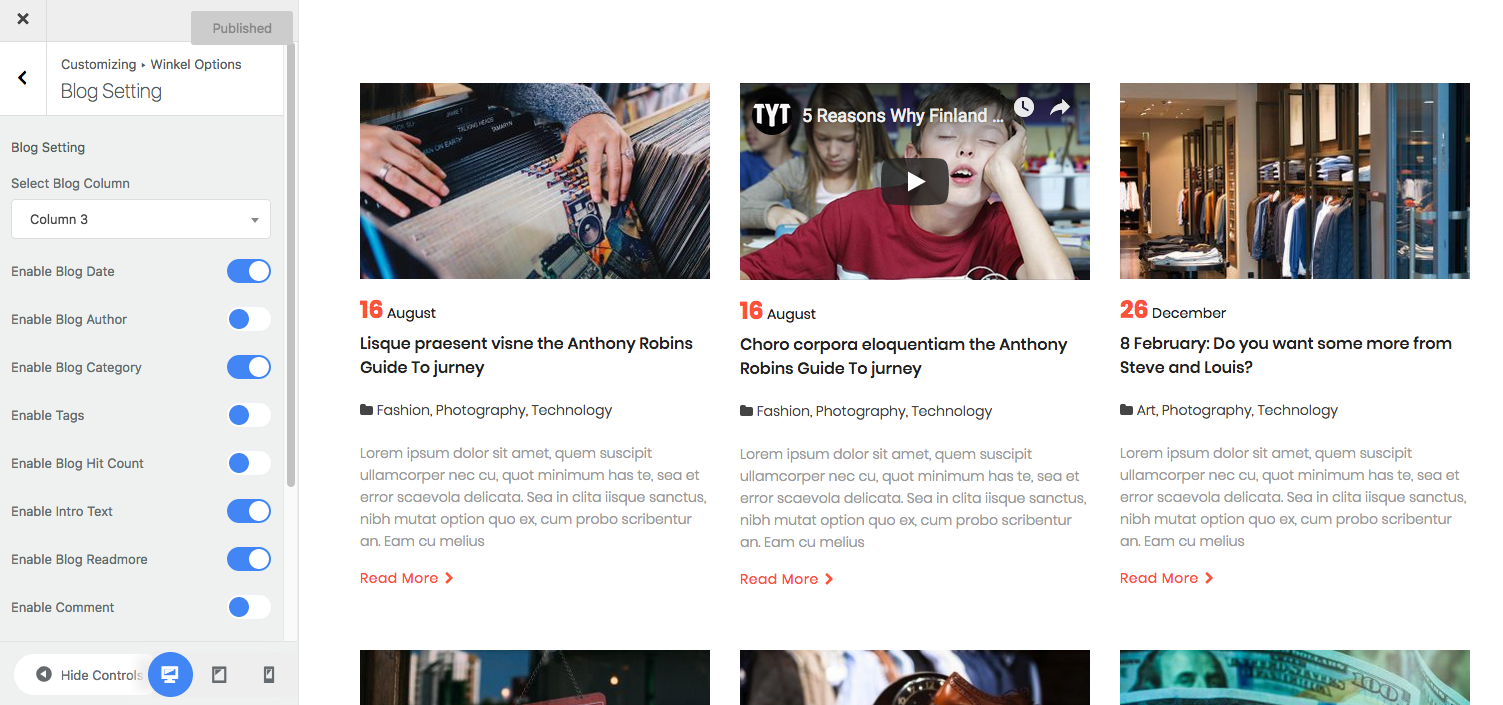Open the Select Blog Column dropdown
Viewport: 1503px width, 705px height.
[x=141, y=219]
